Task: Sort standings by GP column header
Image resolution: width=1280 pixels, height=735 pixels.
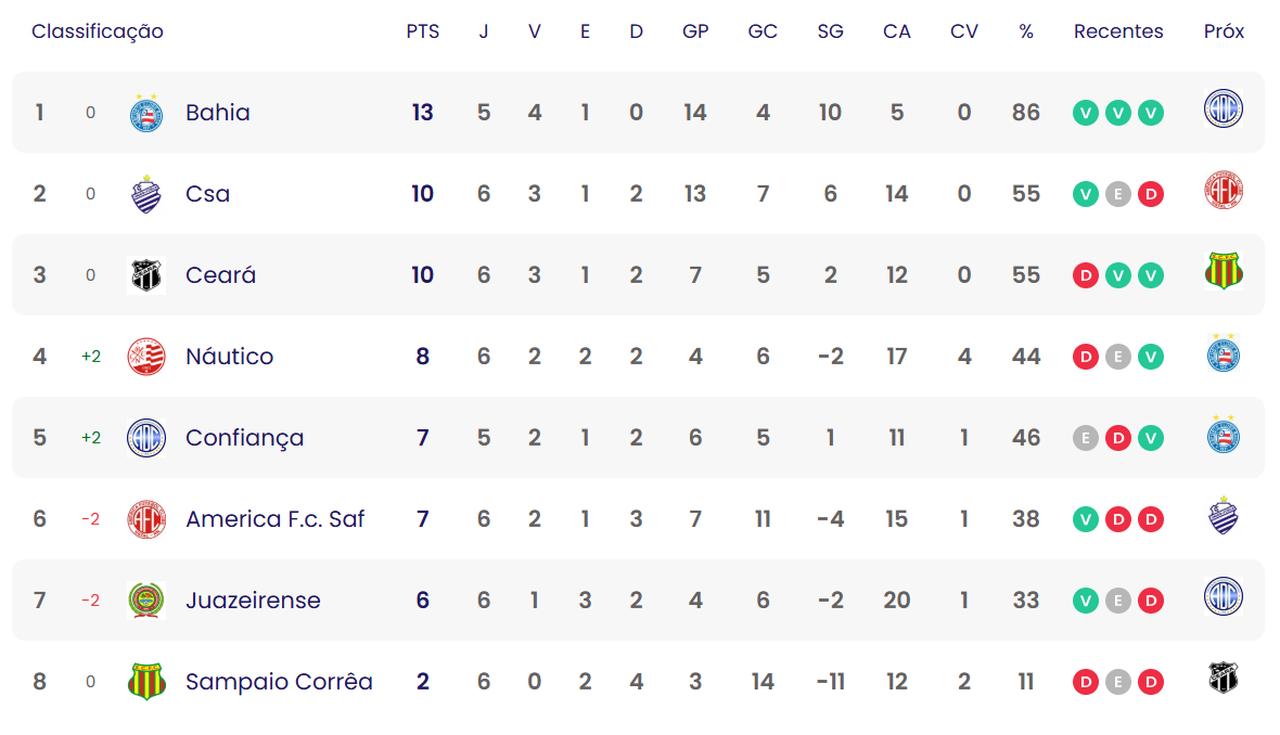Action: point(695,32)
